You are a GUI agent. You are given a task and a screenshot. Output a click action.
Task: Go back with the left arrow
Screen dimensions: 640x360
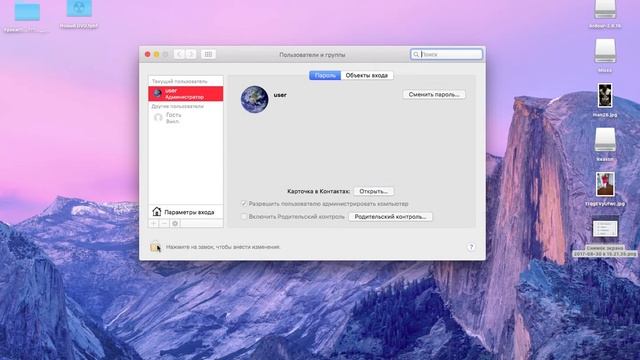[x=179, y=54]
